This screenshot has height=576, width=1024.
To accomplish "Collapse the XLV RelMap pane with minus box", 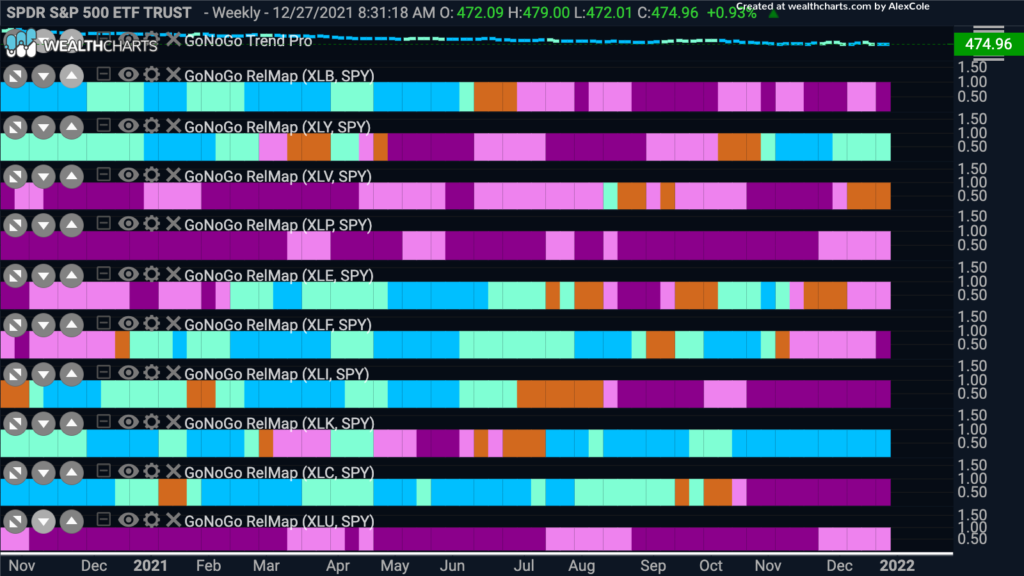I will point(103,174).
